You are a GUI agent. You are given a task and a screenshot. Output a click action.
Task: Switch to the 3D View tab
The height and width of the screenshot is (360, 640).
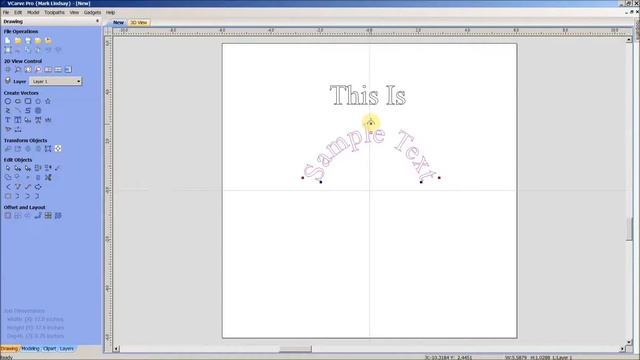pyautogui.click(x=139, y=22)
